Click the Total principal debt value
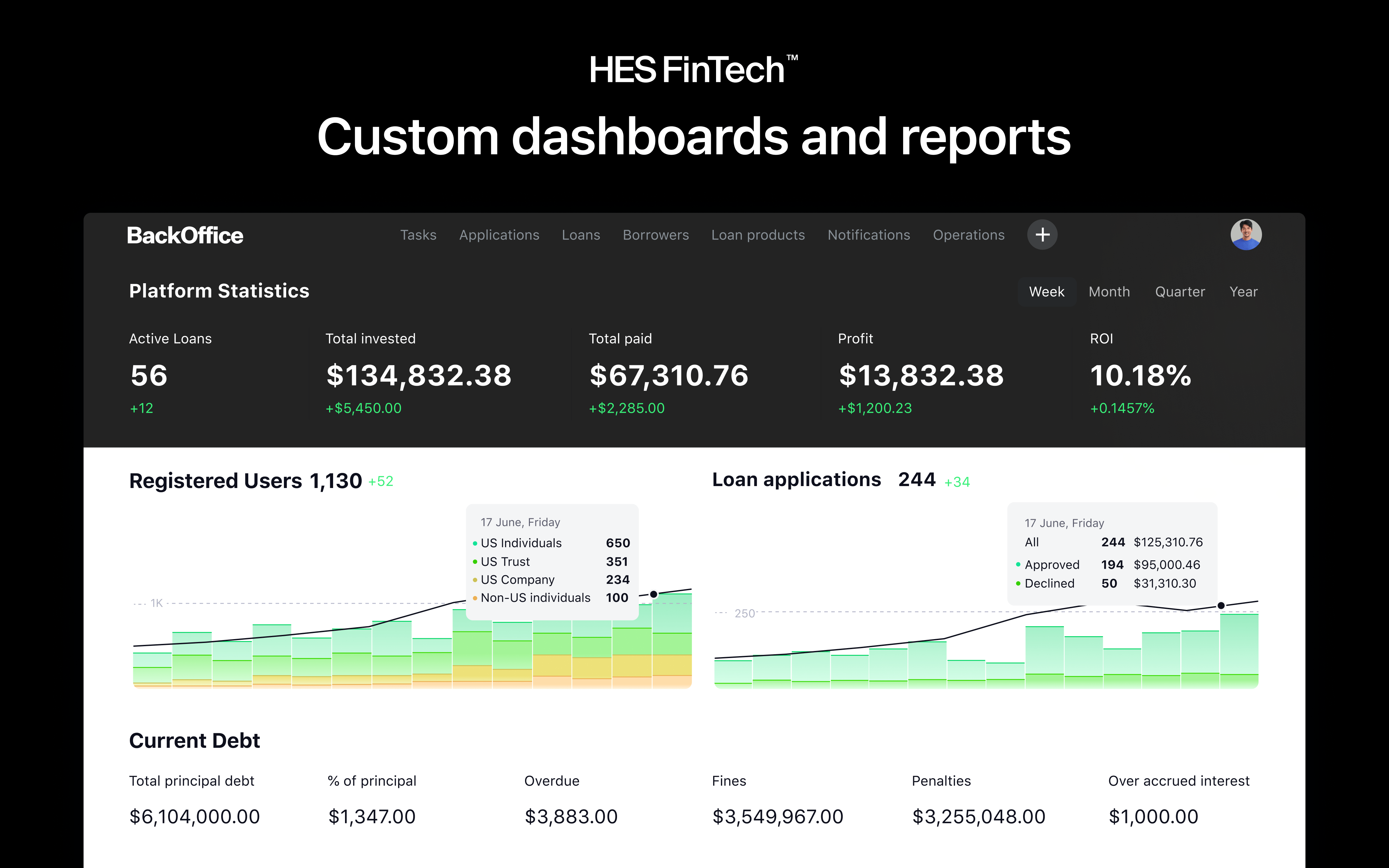 click(195, 816)
